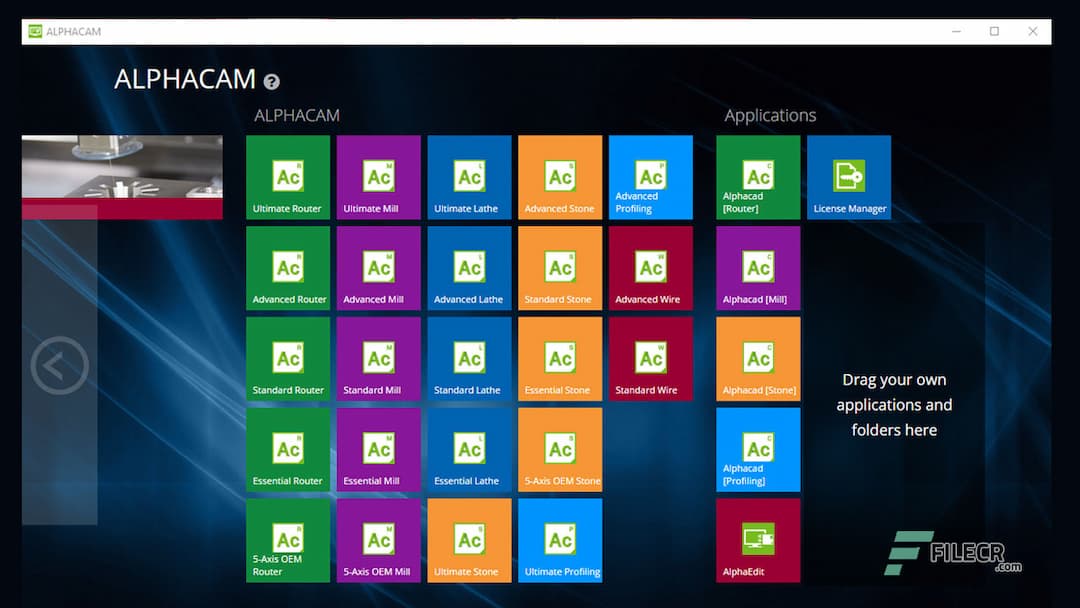Open AlphaEdit

click(x=757, y=540)
